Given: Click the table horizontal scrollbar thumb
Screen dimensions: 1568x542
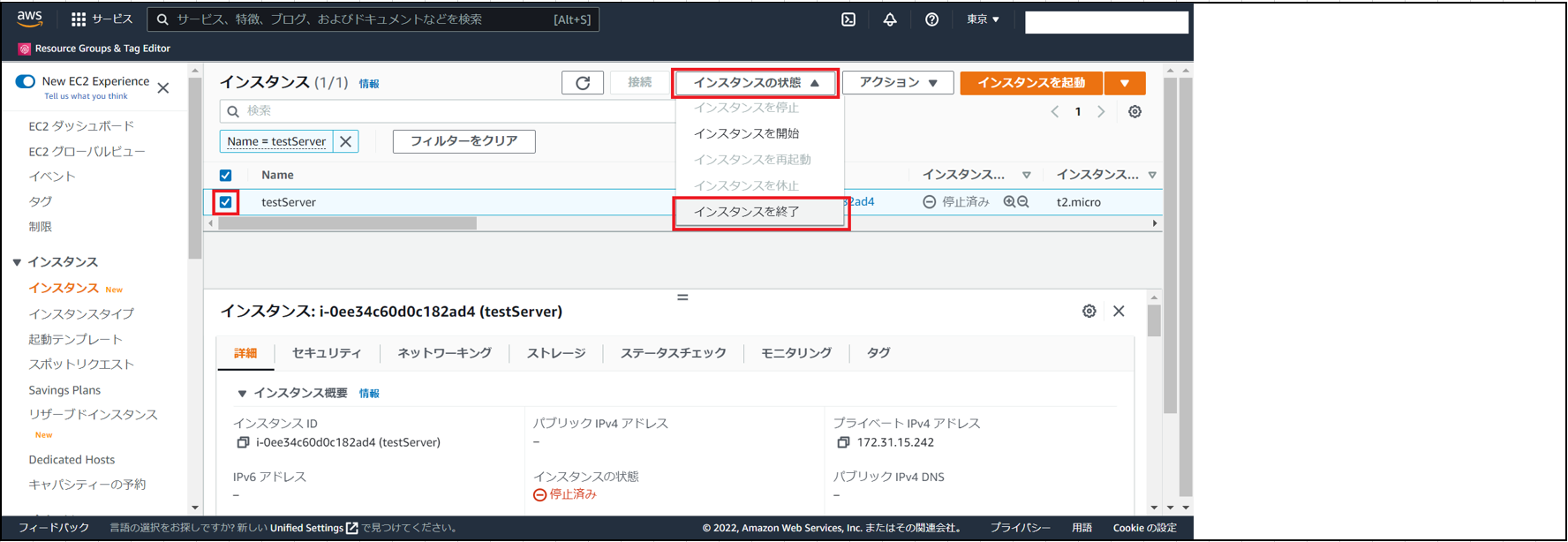Looking at the screenshot, I should point(348,223).
